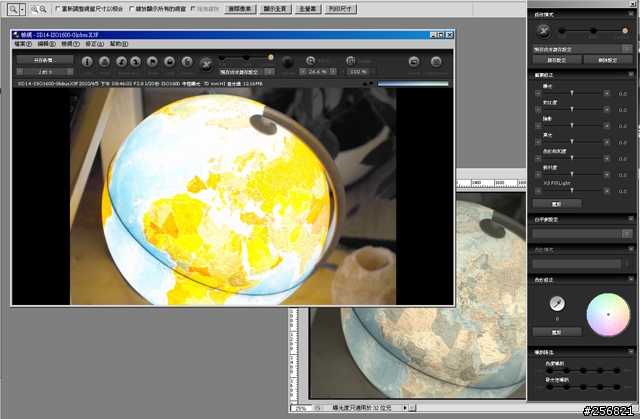Image resolution: width=640 pixels, height=419 pixels.
Task: Select X3F dot in adjustment palette
Action: 562,31
